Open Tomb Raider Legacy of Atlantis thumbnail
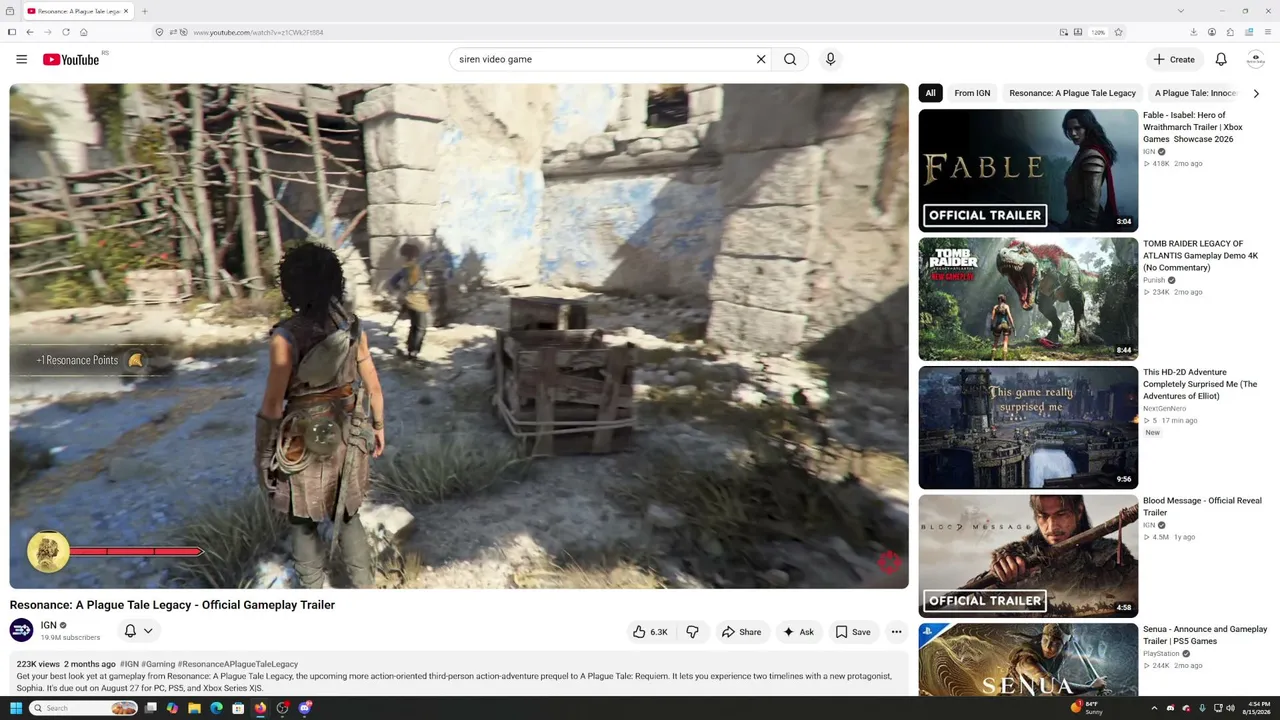1280x720 pixels. (x=1028, y=299)
